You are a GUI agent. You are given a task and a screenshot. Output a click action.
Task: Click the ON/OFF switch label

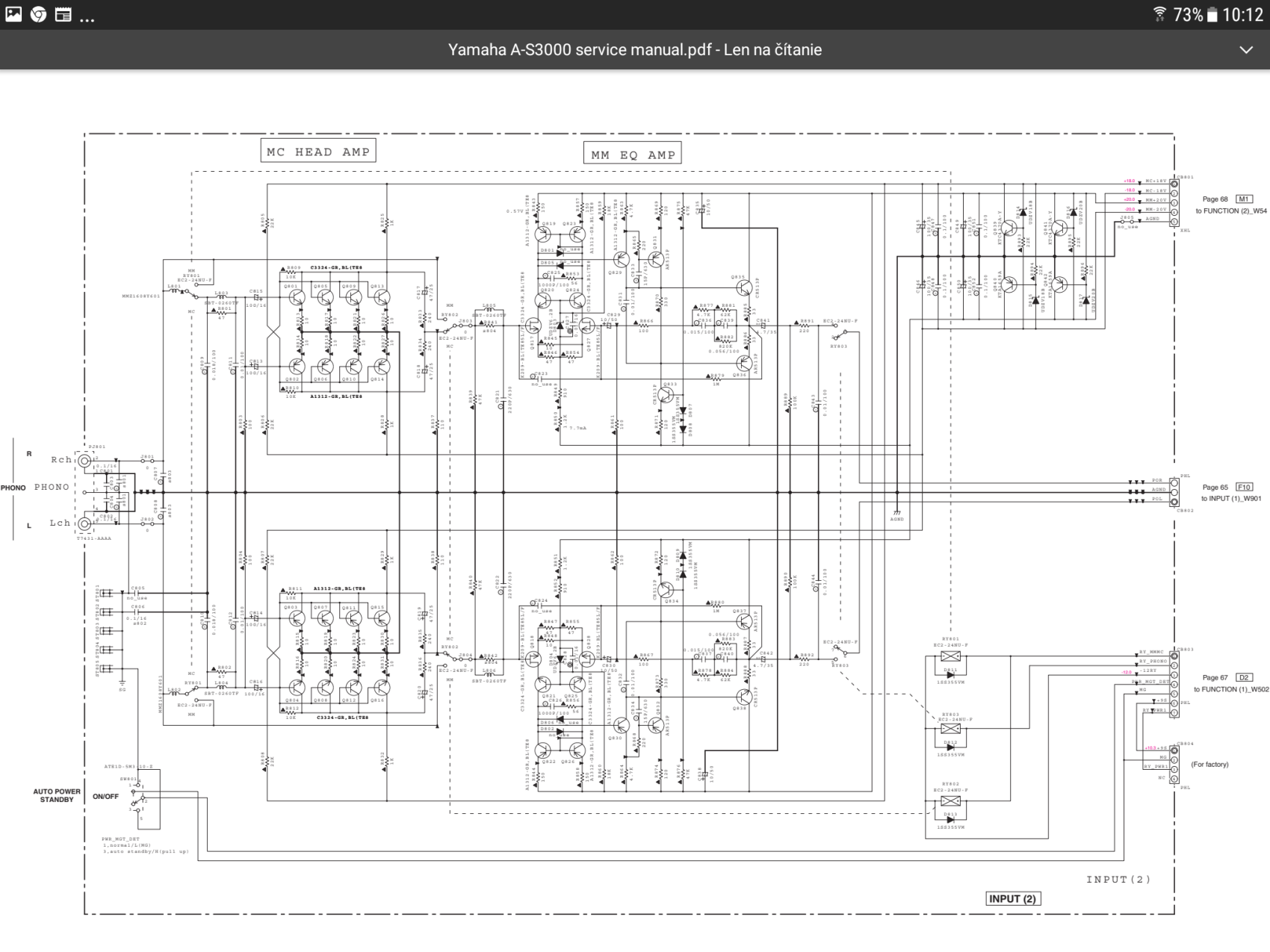105,796
